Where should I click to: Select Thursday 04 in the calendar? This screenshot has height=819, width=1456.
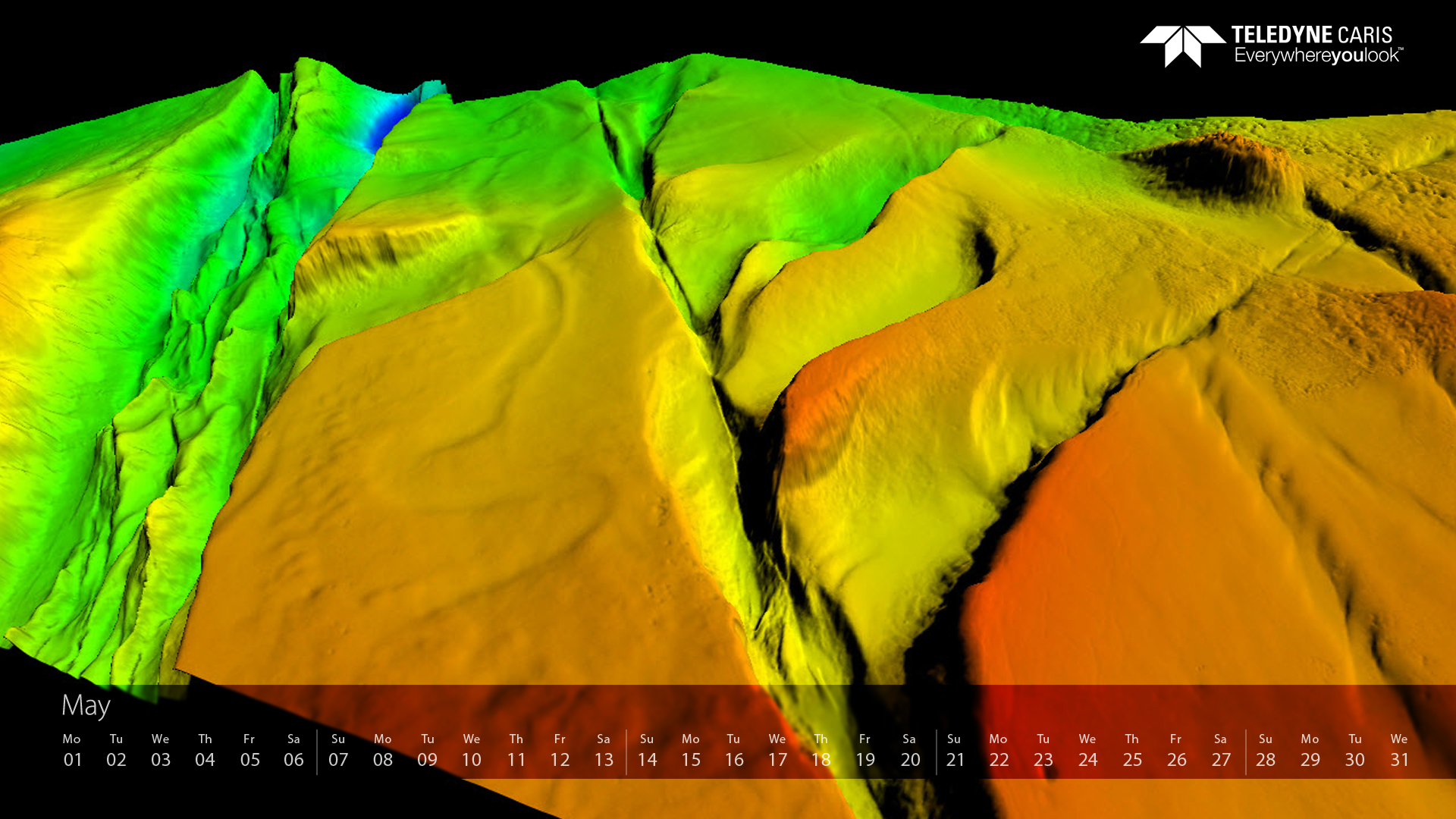click(x=205, y=750)
